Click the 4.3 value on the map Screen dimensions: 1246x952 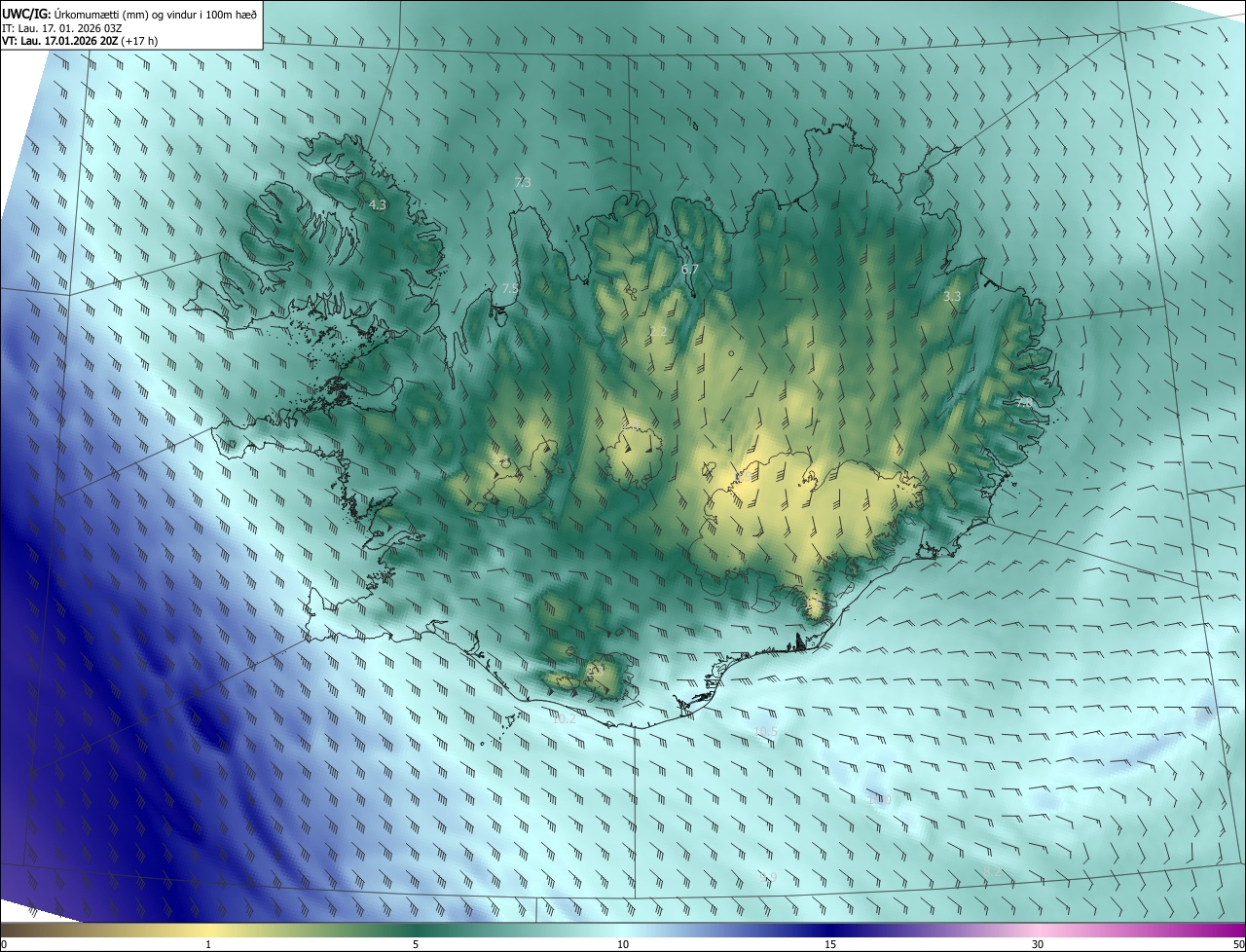(x=378, y=205)
